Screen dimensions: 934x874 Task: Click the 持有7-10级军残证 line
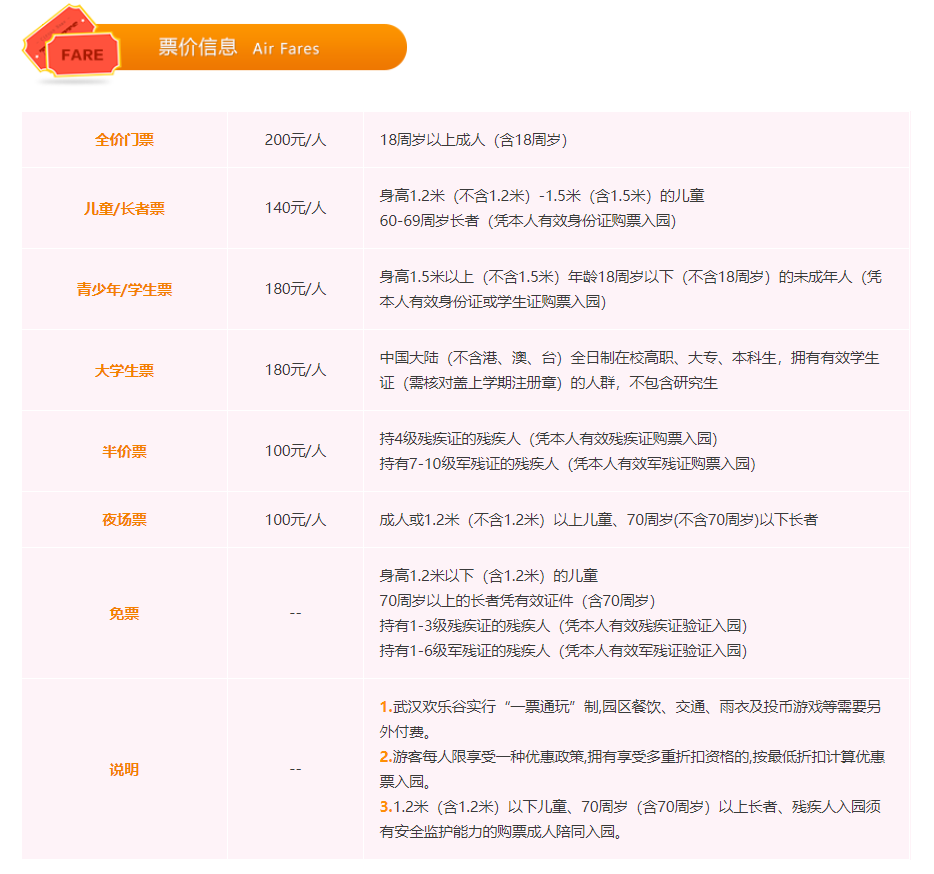point(568,464)
